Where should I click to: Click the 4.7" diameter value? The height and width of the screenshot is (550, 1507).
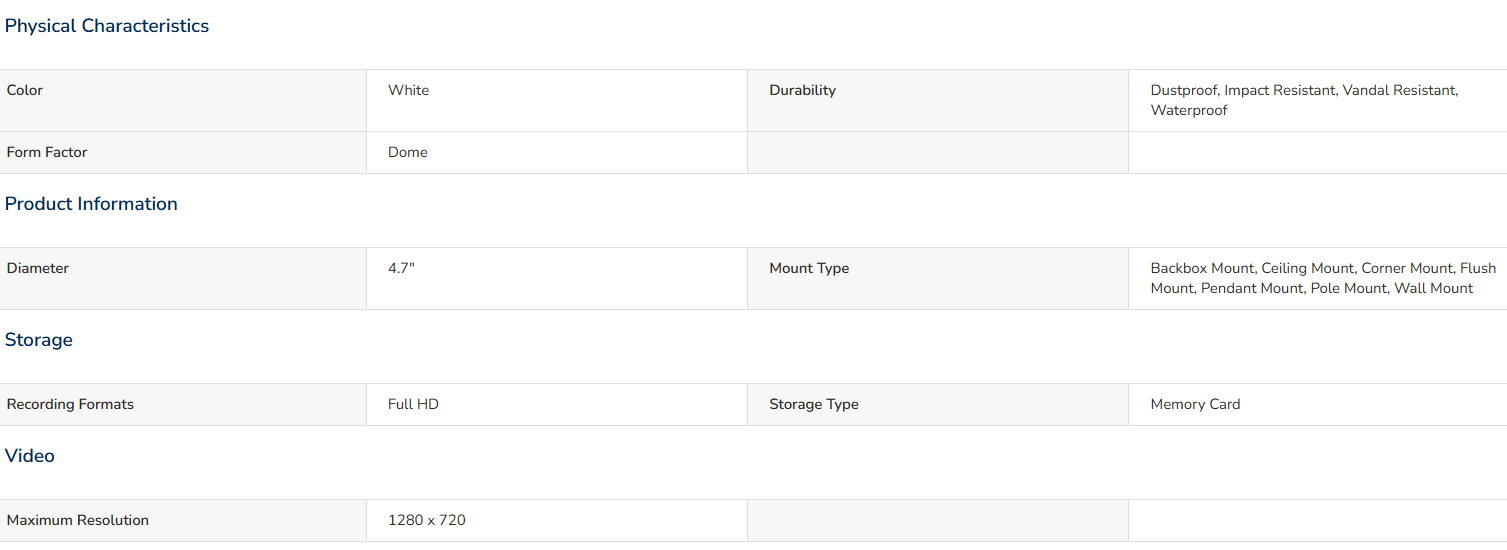click(401, 268)
